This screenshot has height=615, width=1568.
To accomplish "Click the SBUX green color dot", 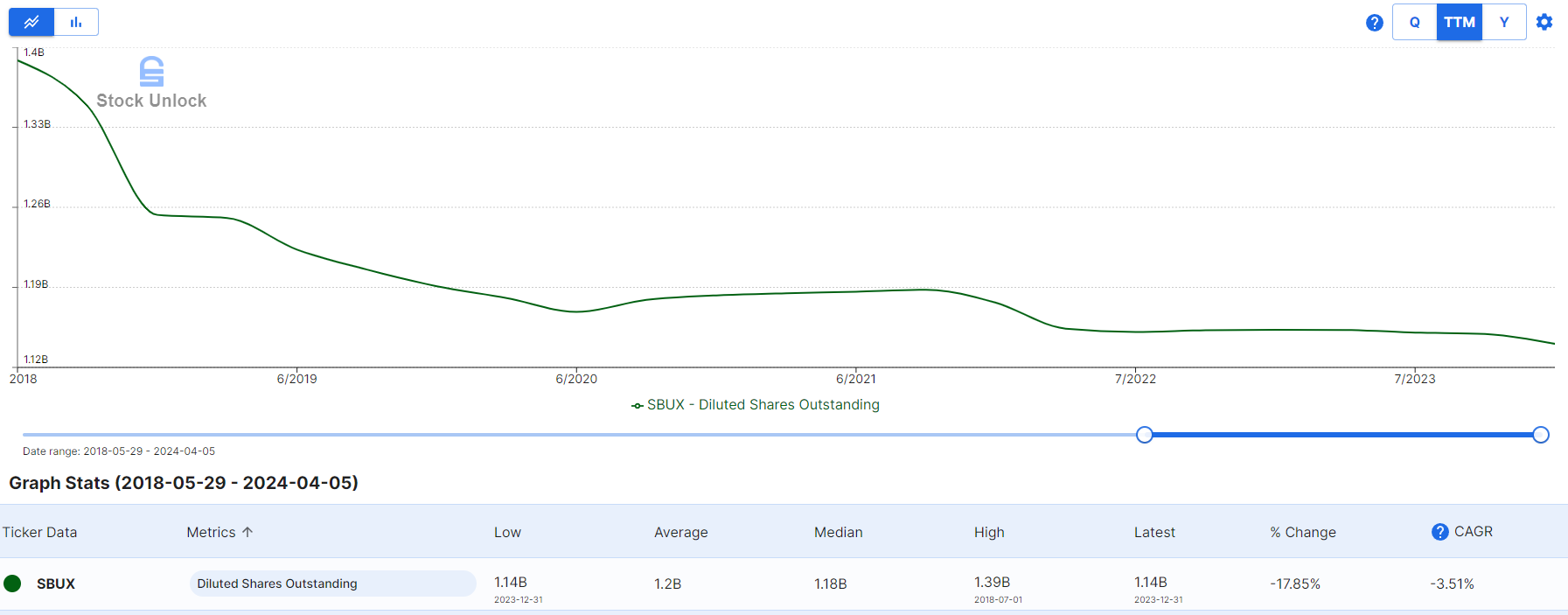I will (12, 584).
